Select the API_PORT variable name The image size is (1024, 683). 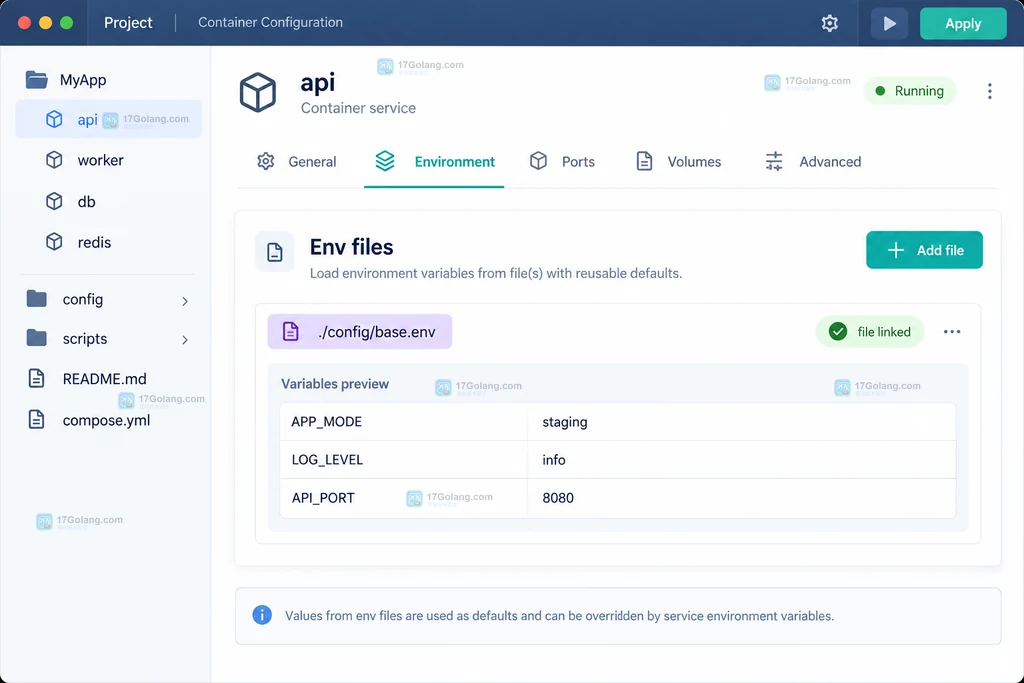tap(323, 498)
